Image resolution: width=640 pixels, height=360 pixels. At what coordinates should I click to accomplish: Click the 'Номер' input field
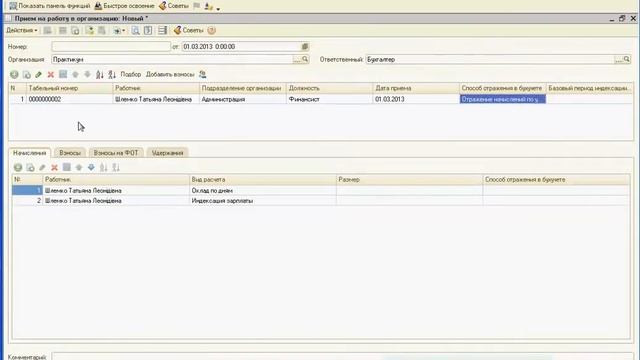tap(111, 47)
